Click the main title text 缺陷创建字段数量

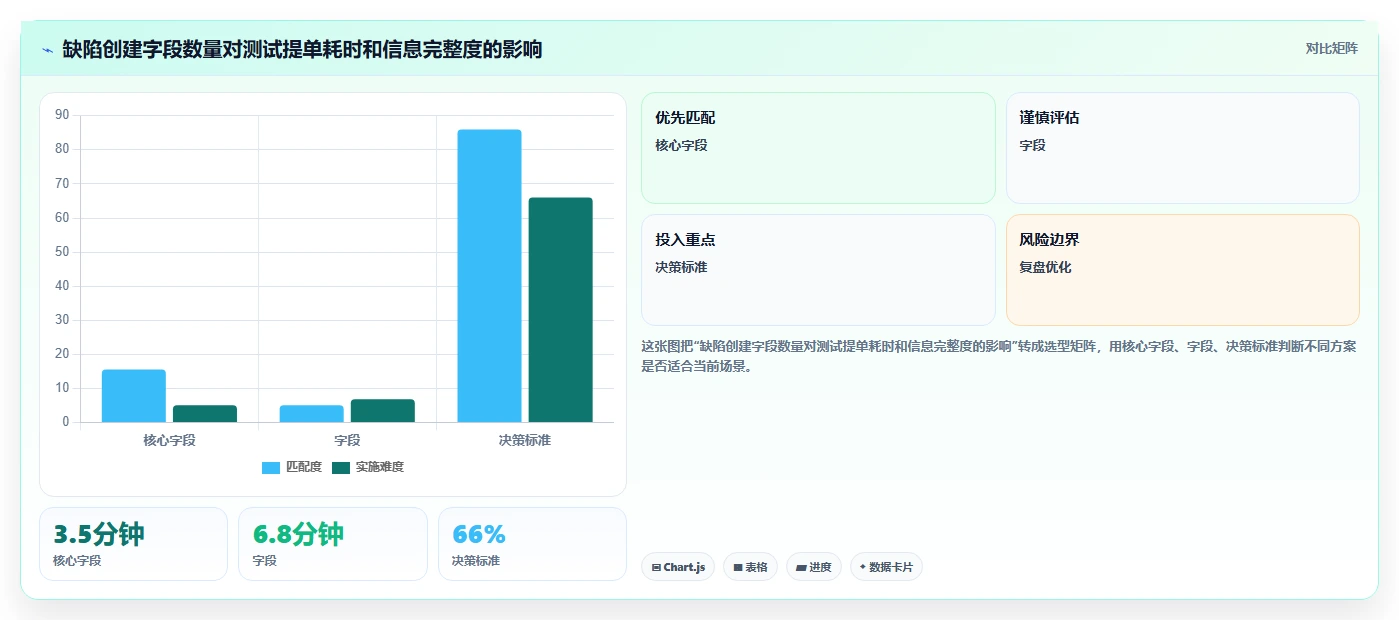click(144, 49)
